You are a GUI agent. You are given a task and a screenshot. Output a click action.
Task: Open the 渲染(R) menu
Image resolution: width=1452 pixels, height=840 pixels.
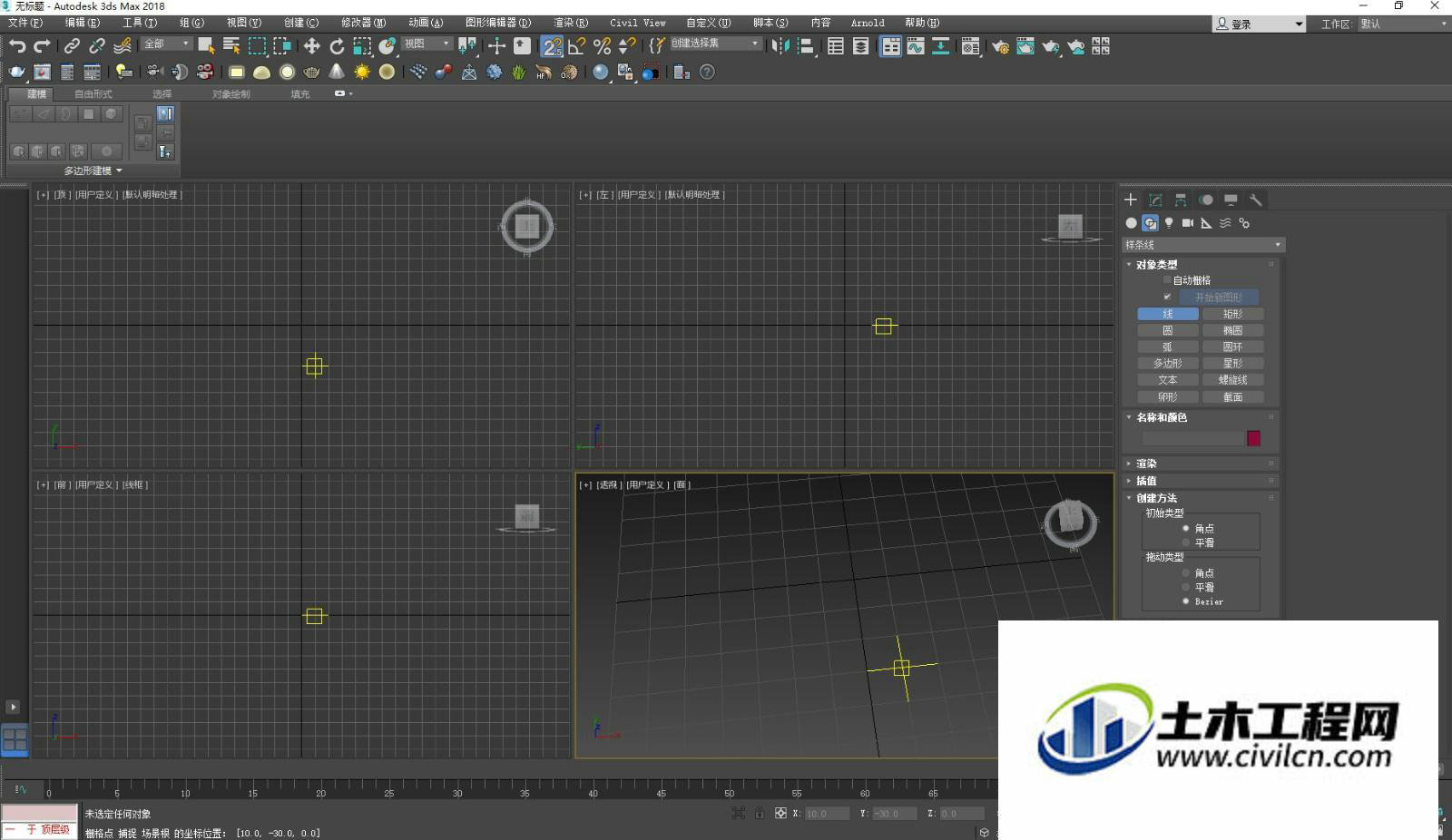click(571, 23)
